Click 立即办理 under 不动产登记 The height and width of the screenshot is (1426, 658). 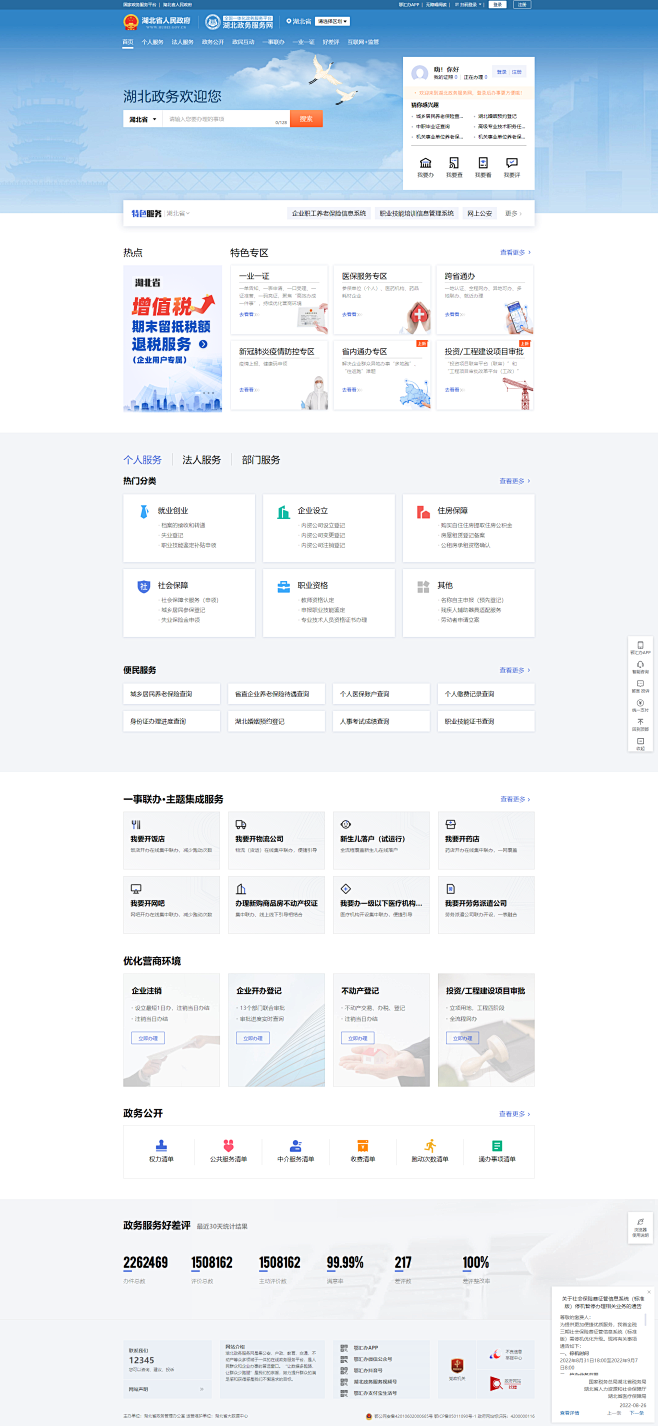point(358,1038)
